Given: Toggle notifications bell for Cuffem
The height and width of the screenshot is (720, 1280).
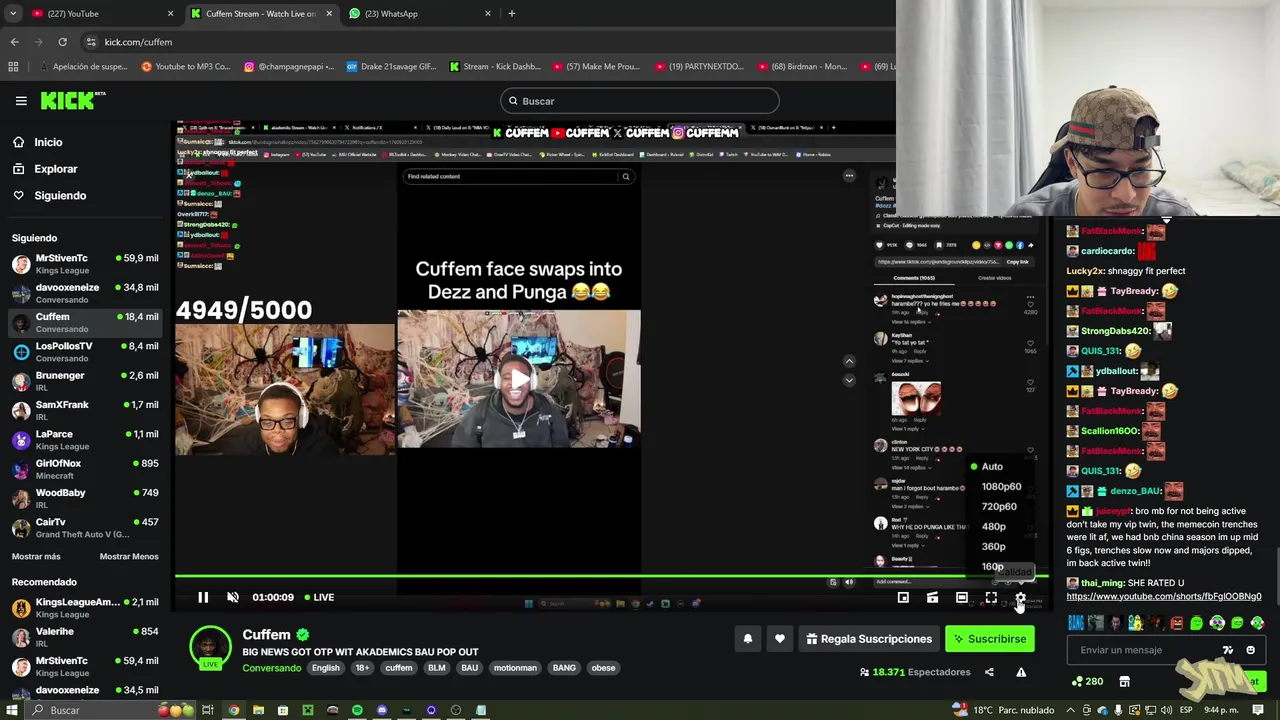Looking at the screenshot, I should click(748, 639).
